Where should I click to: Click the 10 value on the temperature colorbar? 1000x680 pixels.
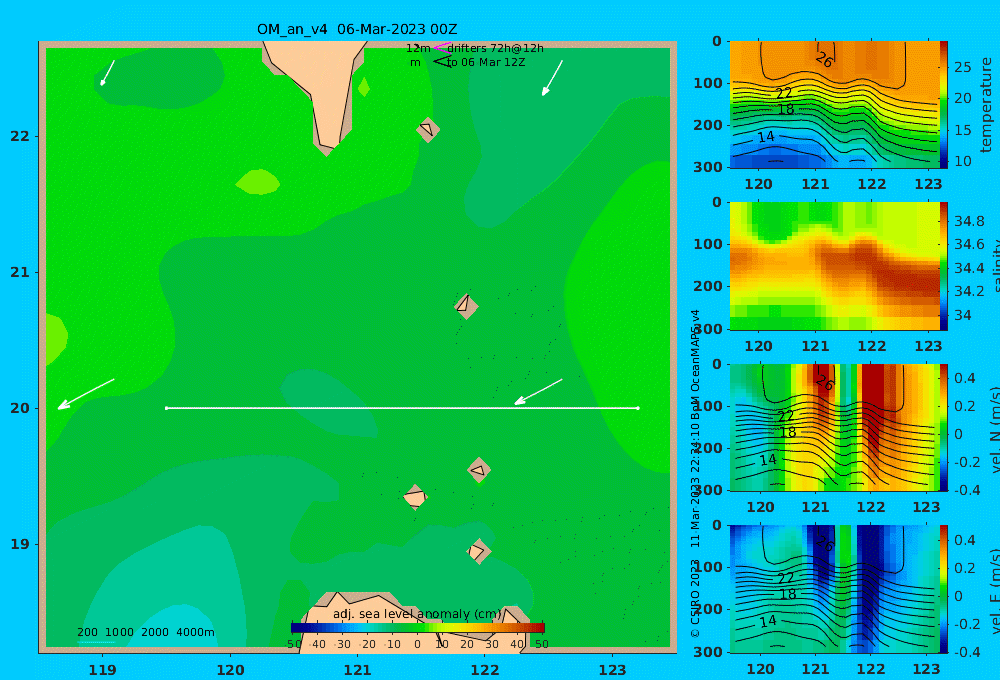pos(962,161)
